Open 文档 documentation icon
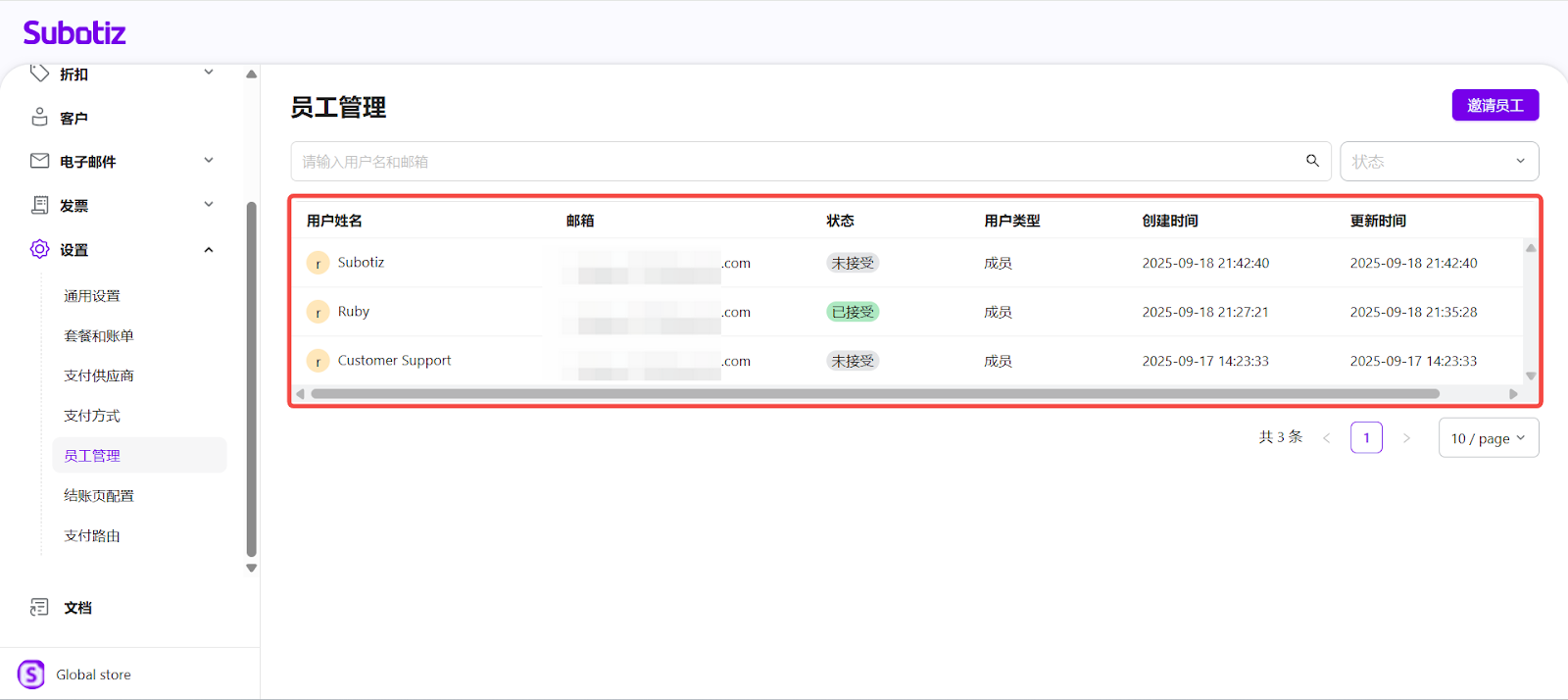Image resolution: width=1568 pixels, height=700 pixels. coord(39,607)
